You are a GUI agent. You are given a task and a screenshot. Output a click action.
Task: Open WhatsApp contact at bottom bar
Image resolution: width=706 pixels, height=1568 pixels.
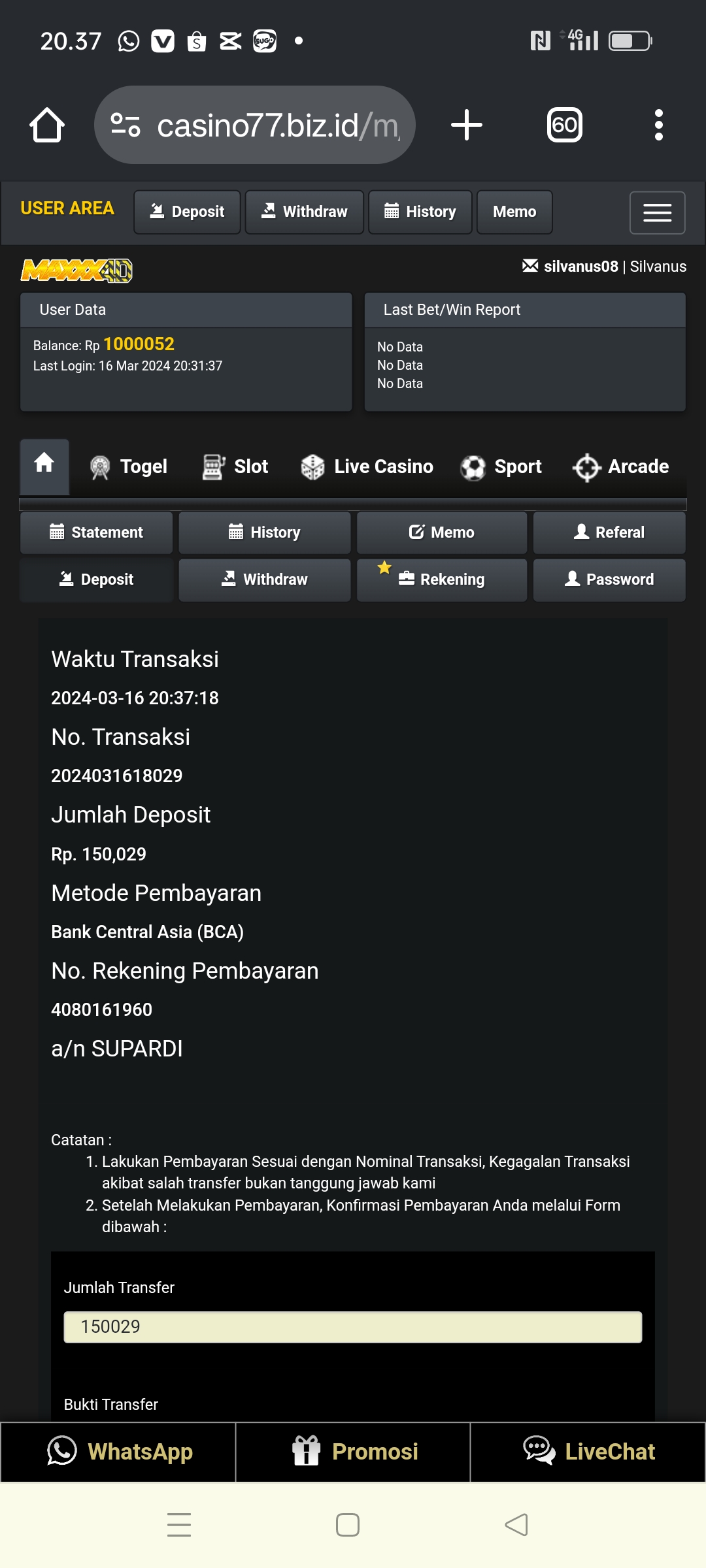118,1452
